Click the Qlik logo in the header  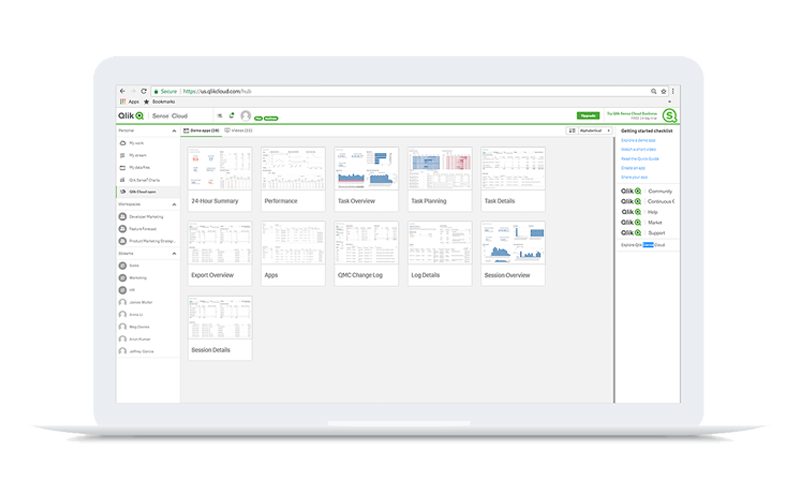tap(132, 116)
